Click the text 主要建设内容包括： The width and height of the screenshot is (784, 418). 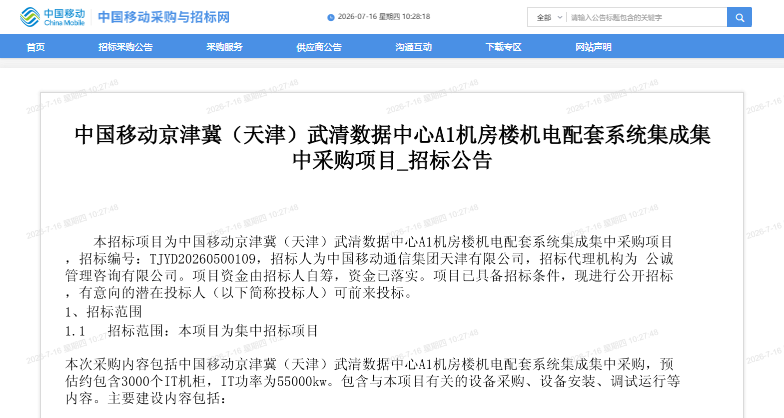pyautogui.click(x=167, y=399)
